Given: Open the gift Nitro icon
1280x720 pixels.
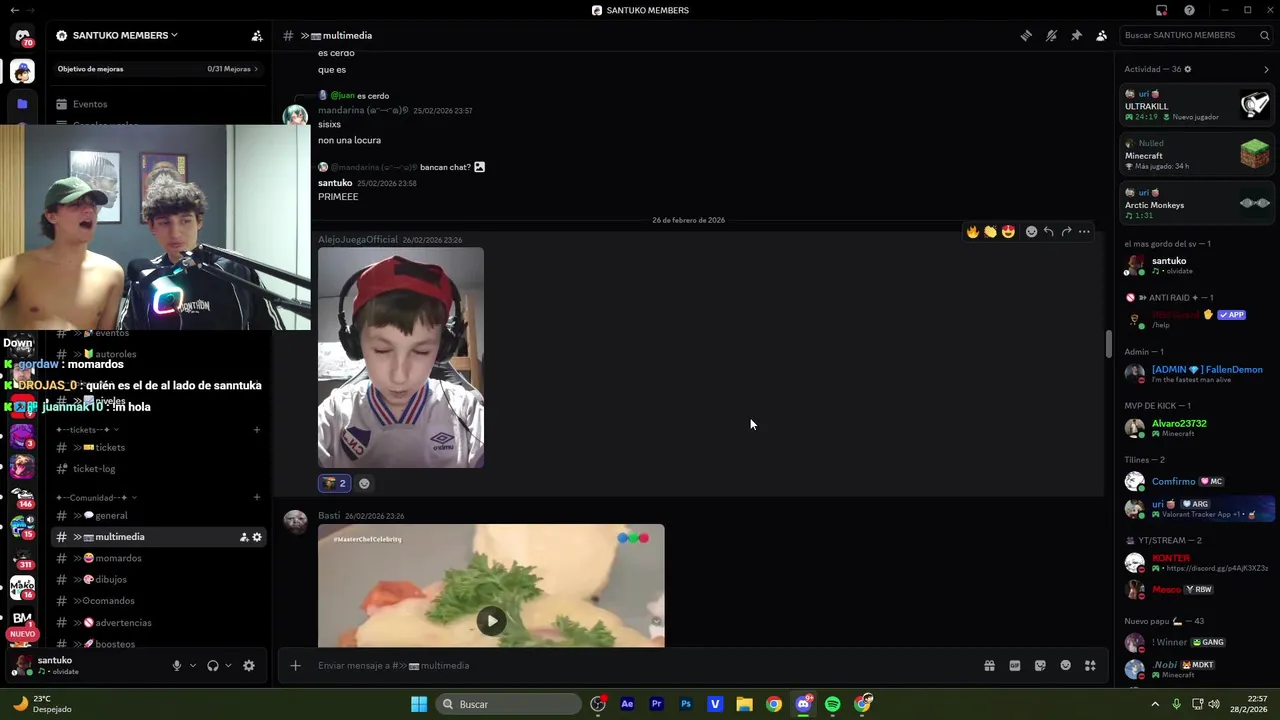Looking at the screenshot, I should (x=989, y=665).
